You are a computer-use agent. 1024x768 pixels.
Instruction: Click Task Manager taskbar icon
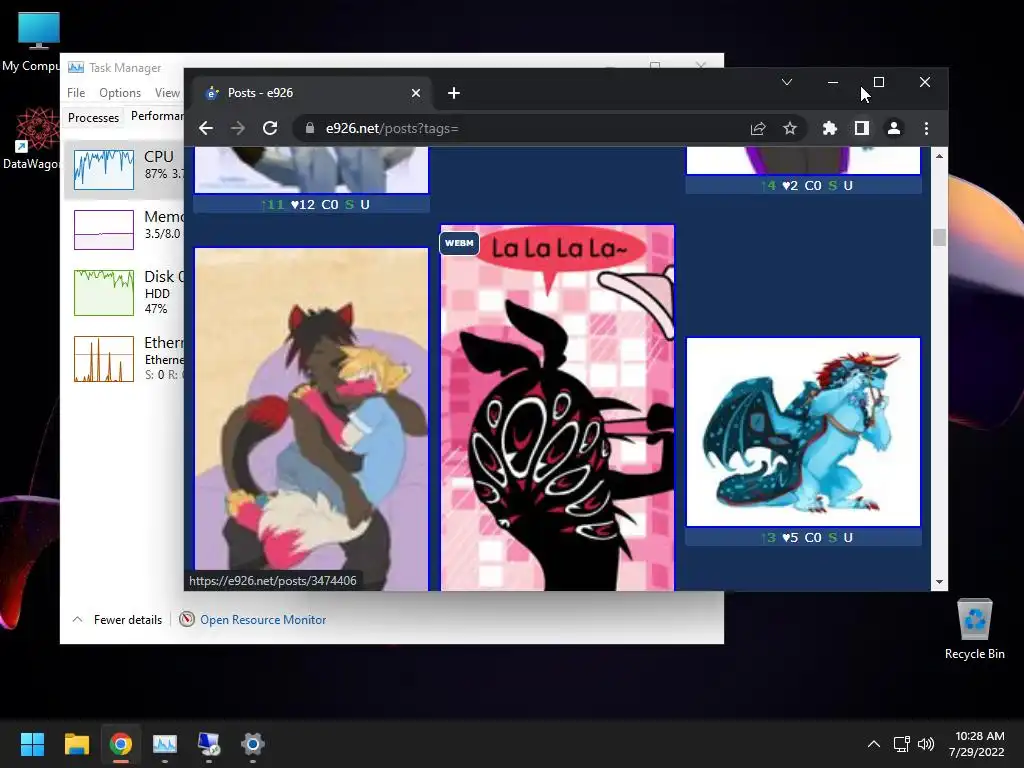coord(165,744)
